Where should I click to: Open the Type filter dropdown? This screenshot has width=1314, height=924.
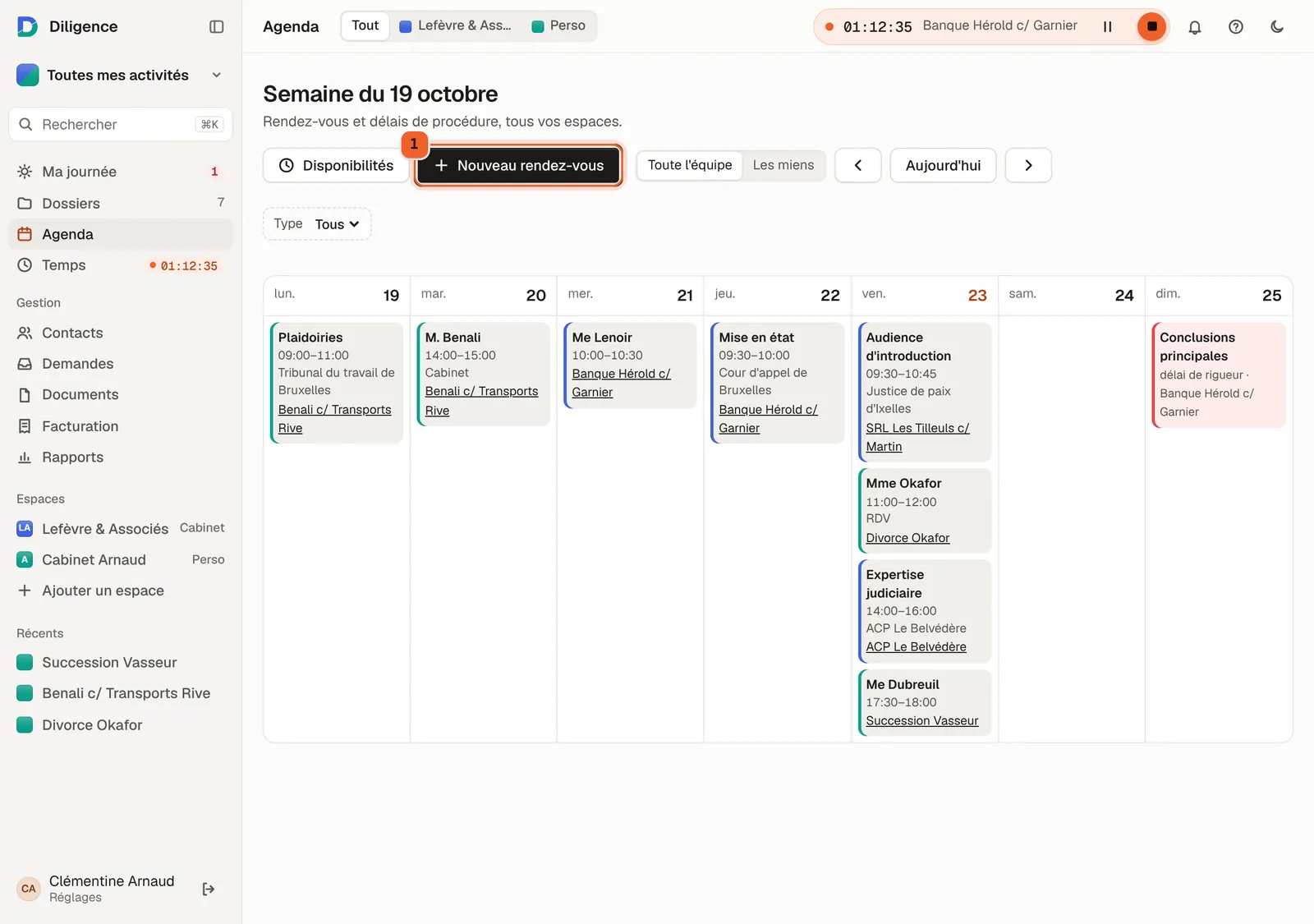317,224
